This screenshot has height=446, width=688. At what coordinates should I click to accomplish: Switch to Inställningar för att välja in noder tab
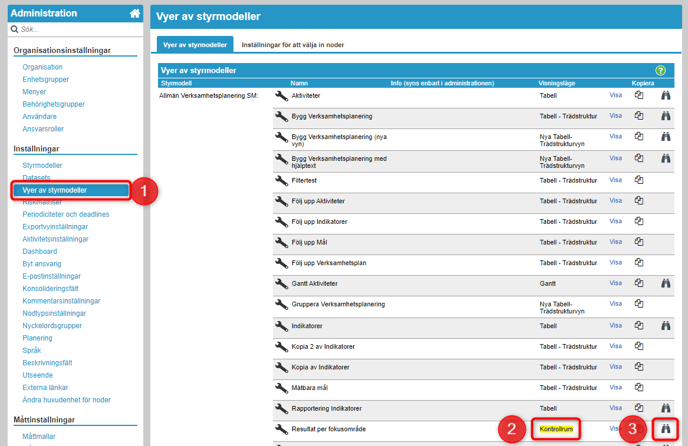293,45
